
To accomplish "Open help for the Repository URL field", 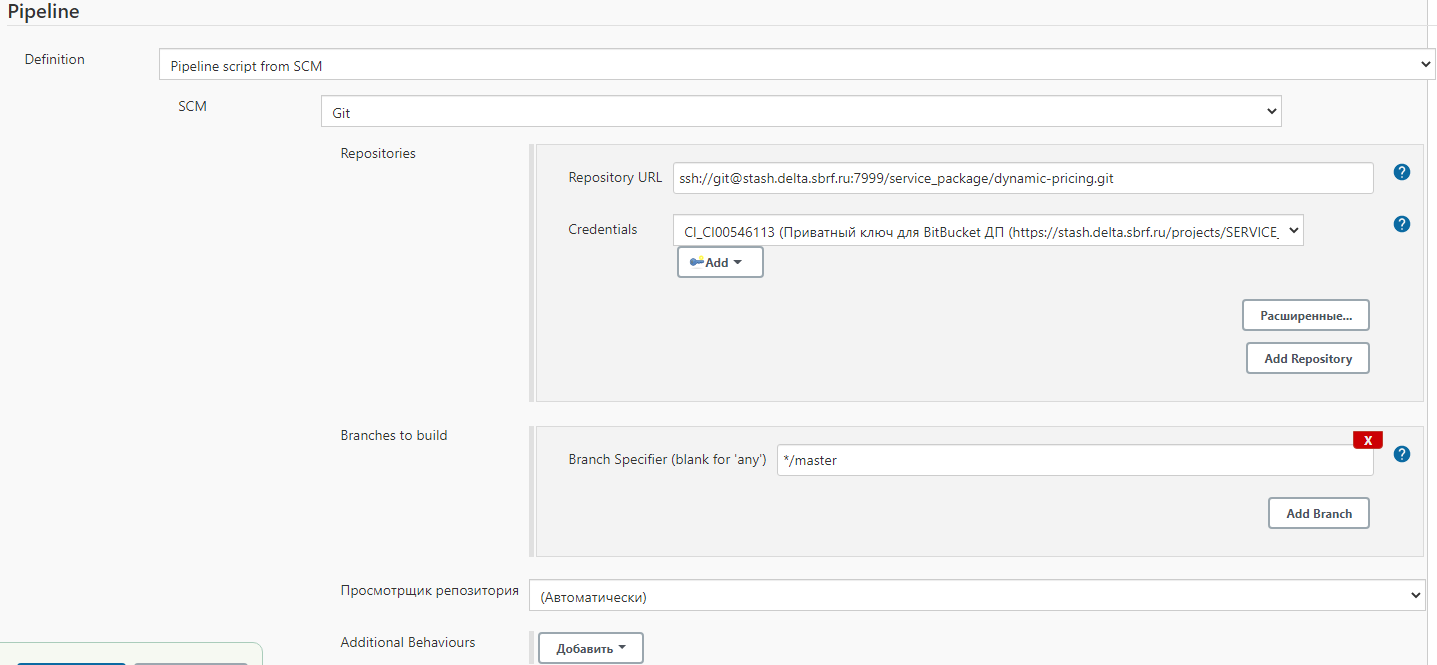I will [x=1401, y=172].
